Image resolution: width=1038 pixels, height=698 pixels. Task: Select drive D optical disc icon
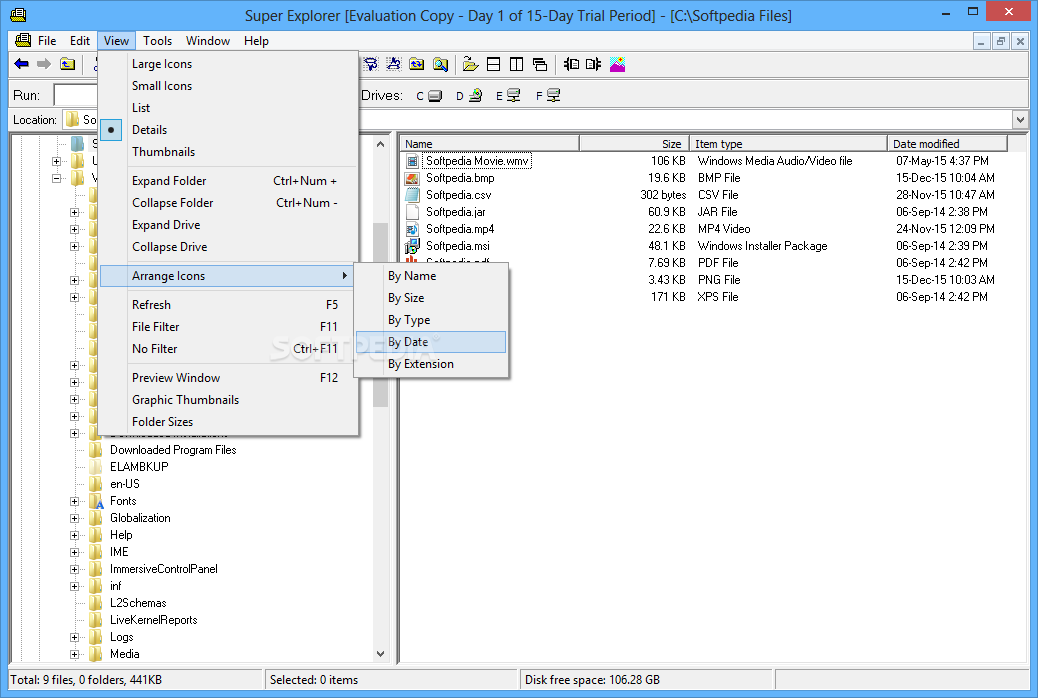pyautogui.click(x=475, y=96)
